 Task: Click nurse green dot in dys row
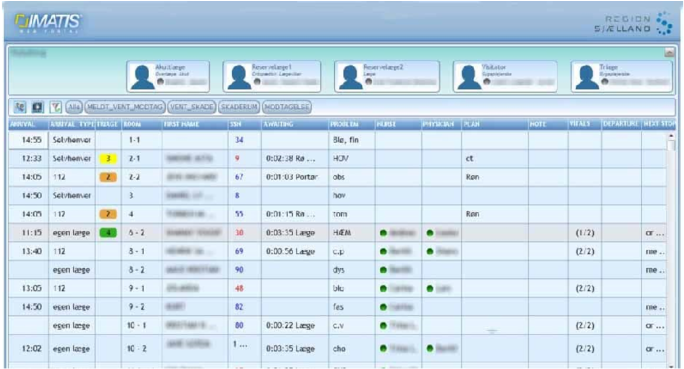[x=383, y=270]
